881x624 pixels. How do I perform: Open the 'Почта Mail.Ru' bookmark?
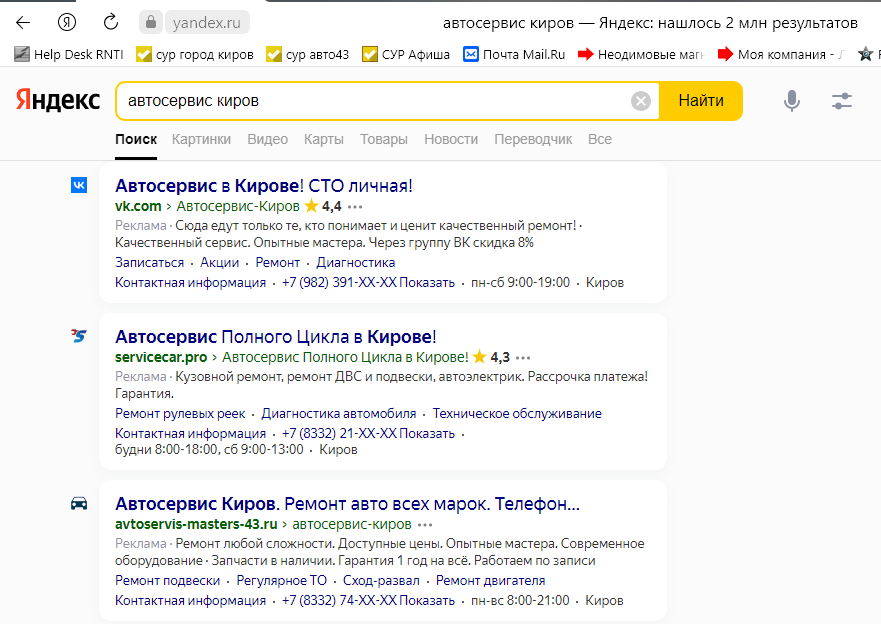click(x=514, y=54)
